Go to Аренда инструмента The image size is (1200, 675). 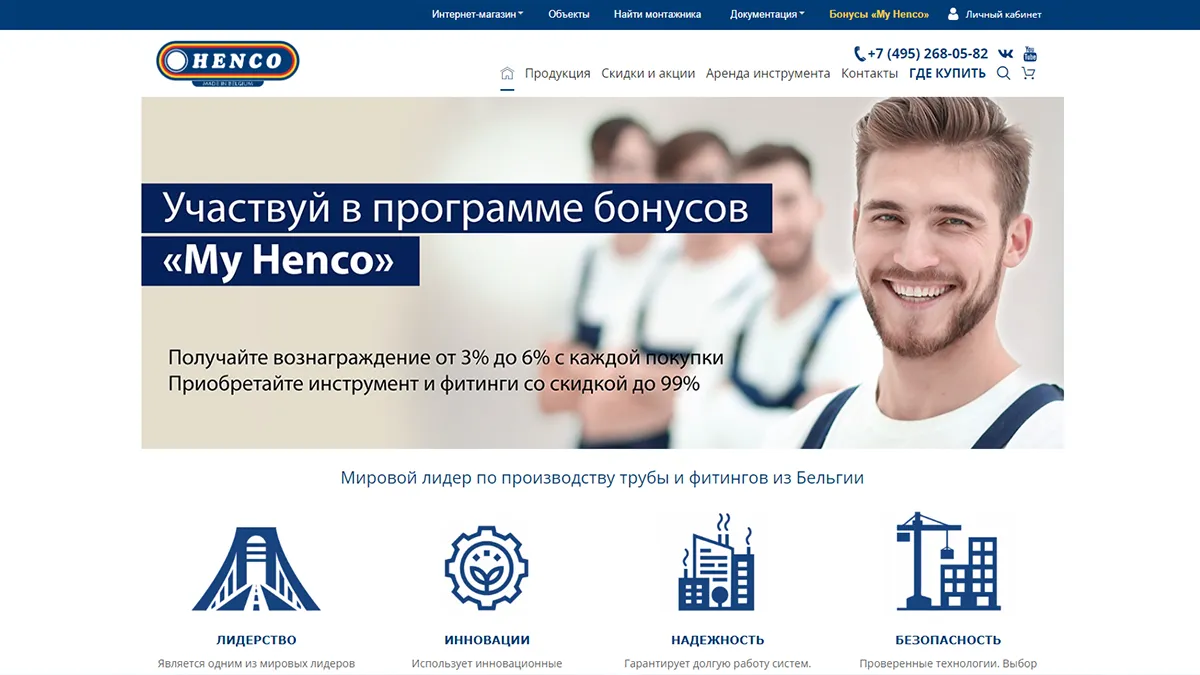point(768,73)
